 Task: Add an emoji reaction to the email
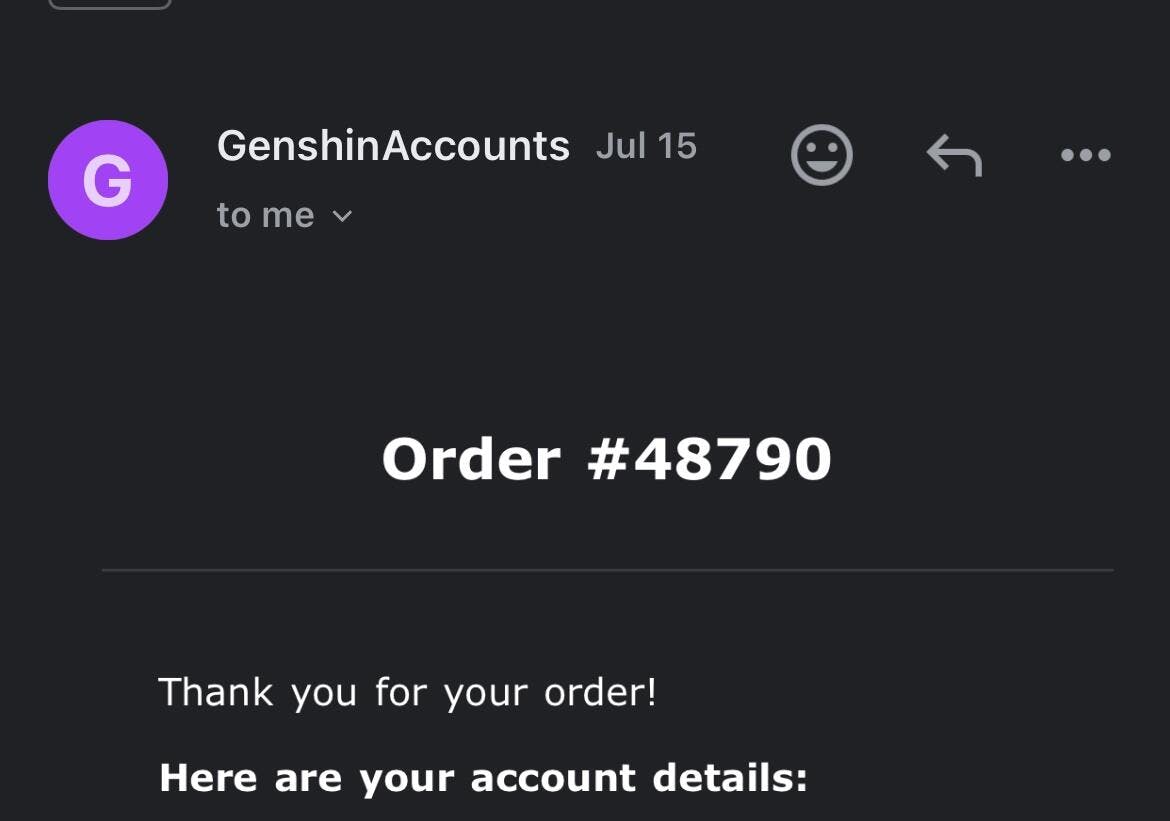click(821, 155)
